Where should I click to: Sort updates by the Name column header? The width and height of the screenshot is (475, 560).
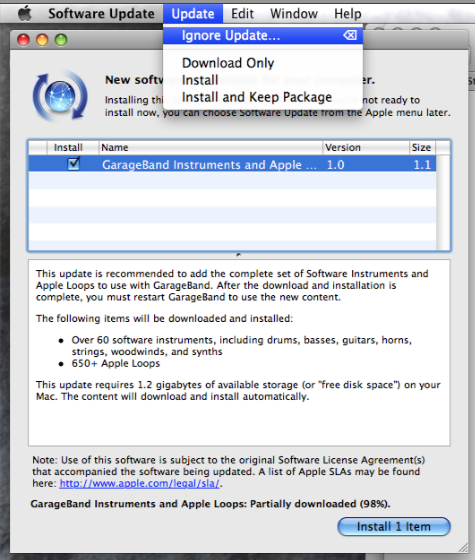210,148
